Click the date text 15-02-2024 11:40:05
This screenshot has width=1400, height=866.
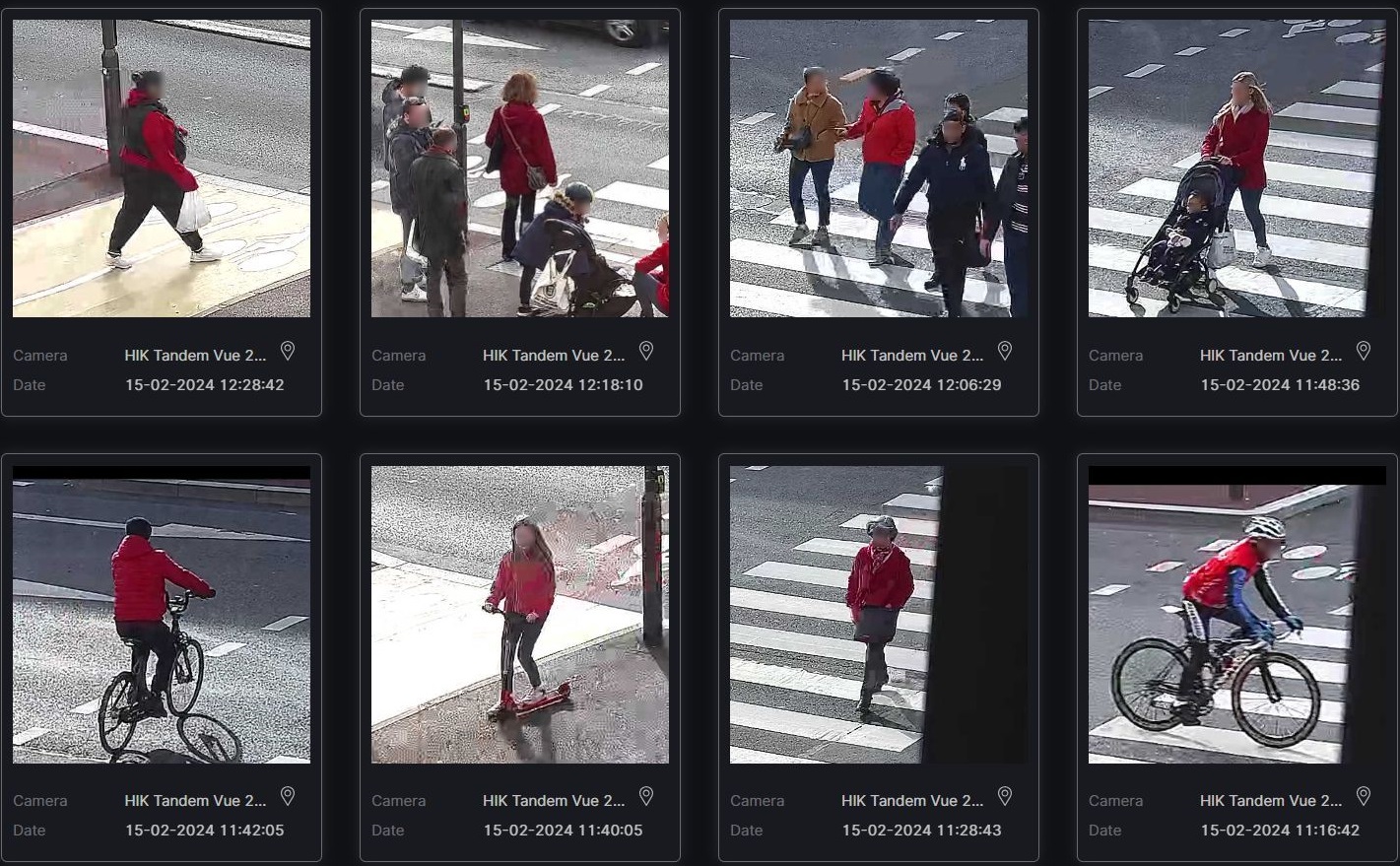pos(564,831)
